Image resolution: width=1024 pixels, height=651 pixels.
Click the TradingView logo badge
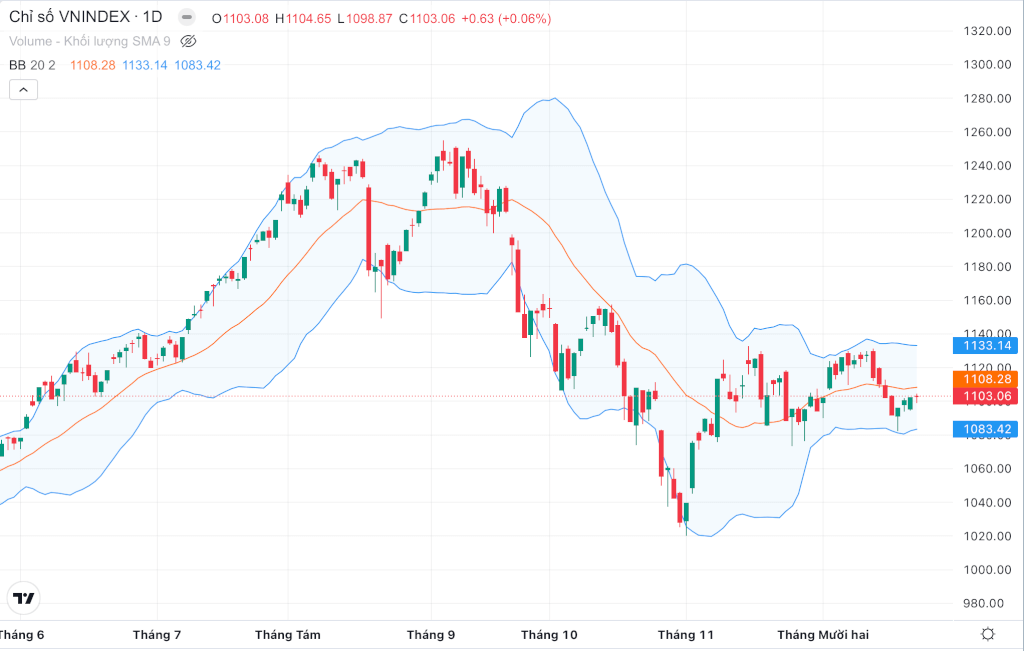(24, 598)
